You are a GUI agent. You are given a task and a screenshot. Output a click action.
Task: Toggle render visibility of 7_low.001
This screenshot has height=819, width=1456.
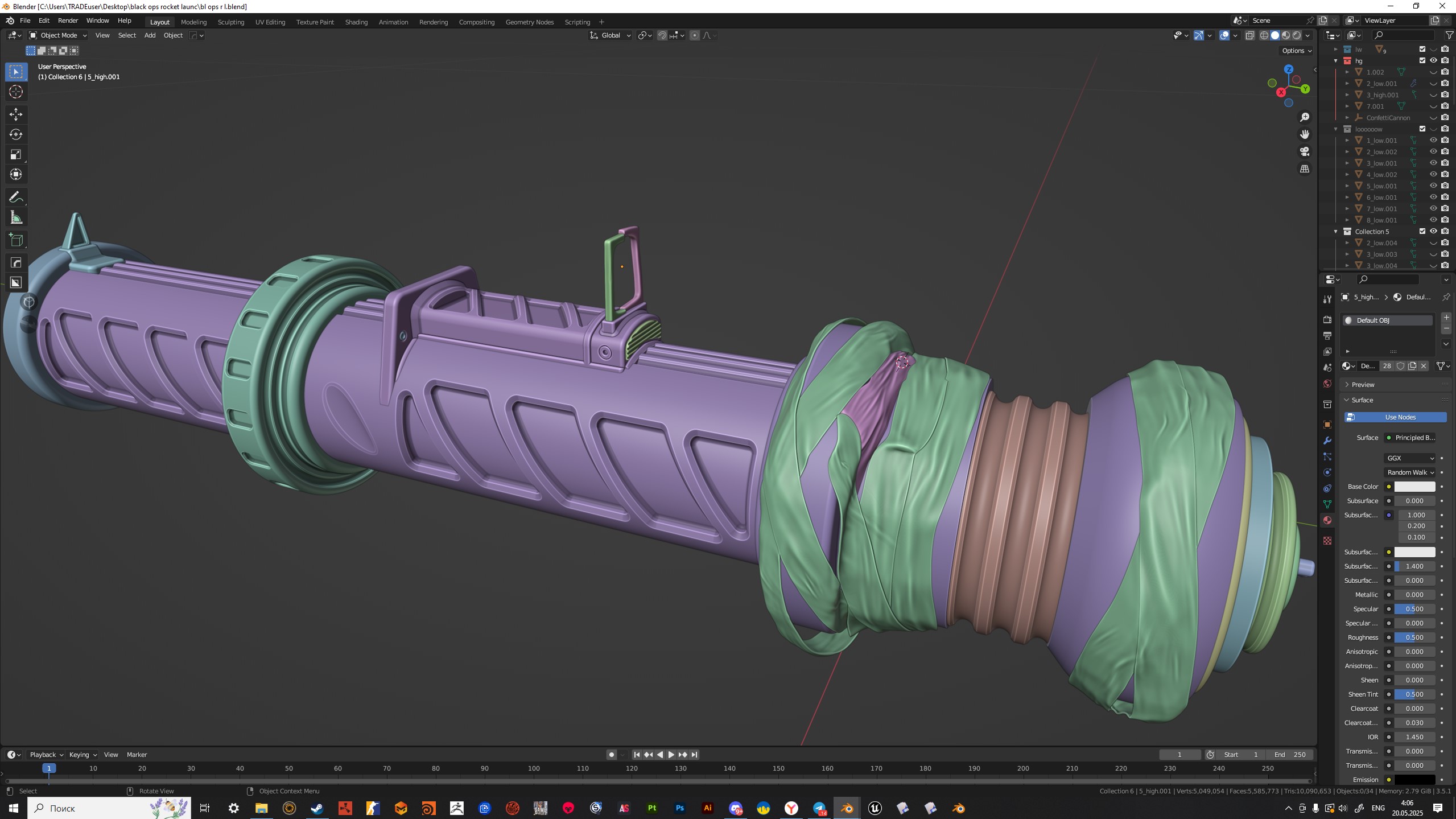pyautogui.click(x=1445, y=208)
